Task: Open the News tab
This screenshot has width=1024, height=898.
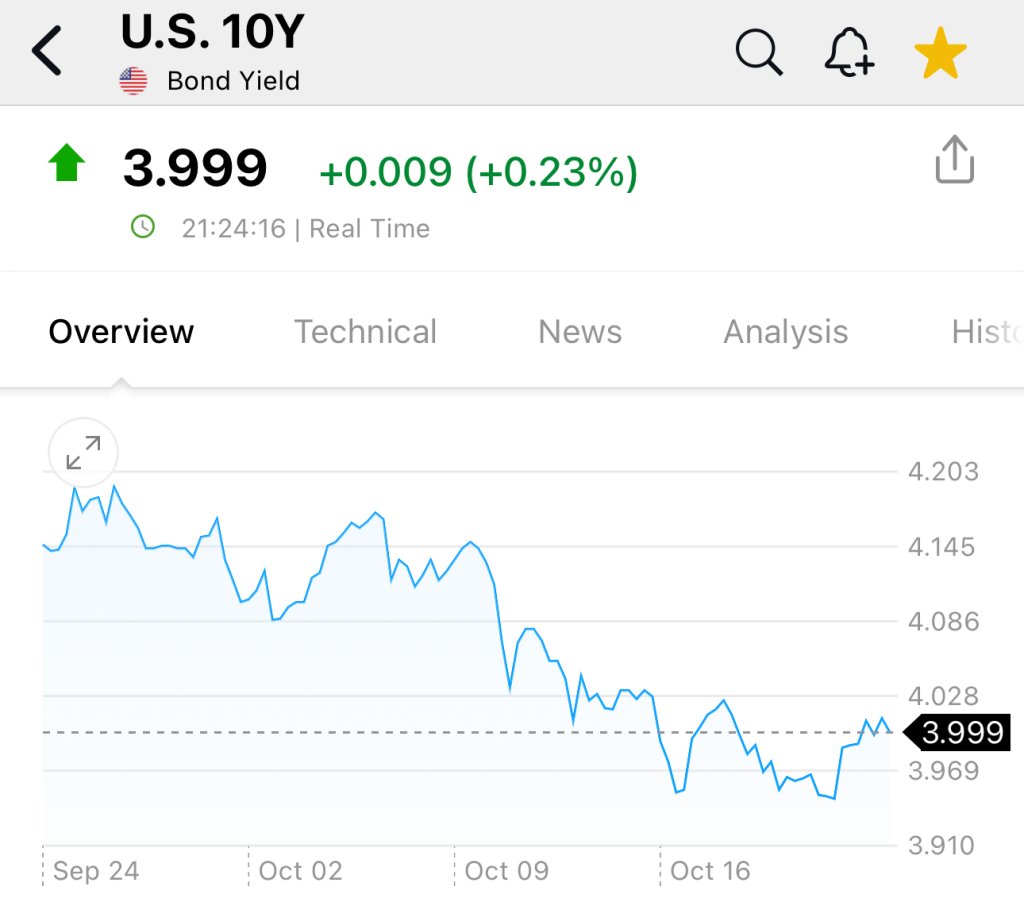Action: [580, 332]
